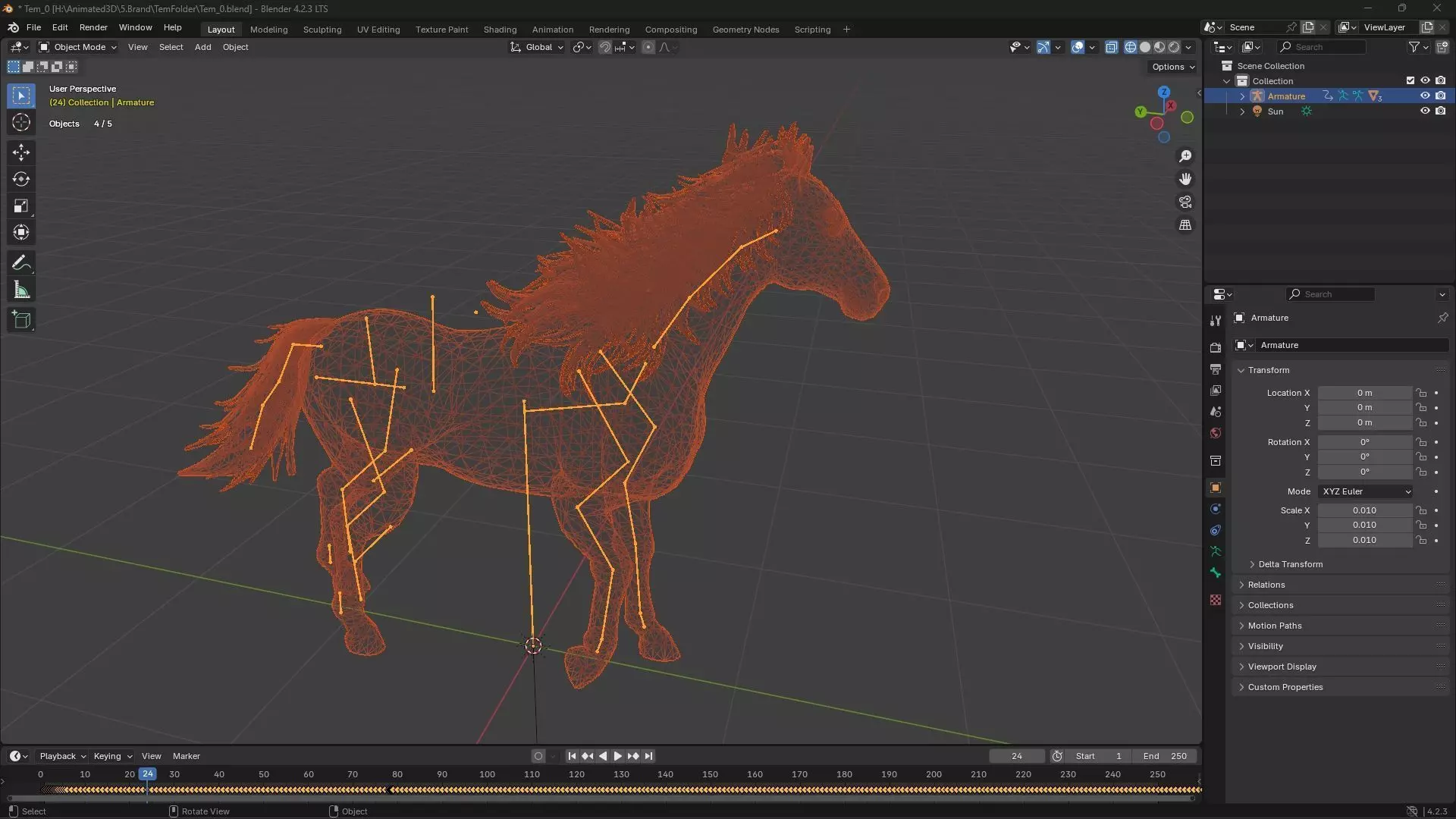The height and width of the screenshot is (819, 1456).
Task: Toggle X-Ray display mode
Action: click(1112, 47)
